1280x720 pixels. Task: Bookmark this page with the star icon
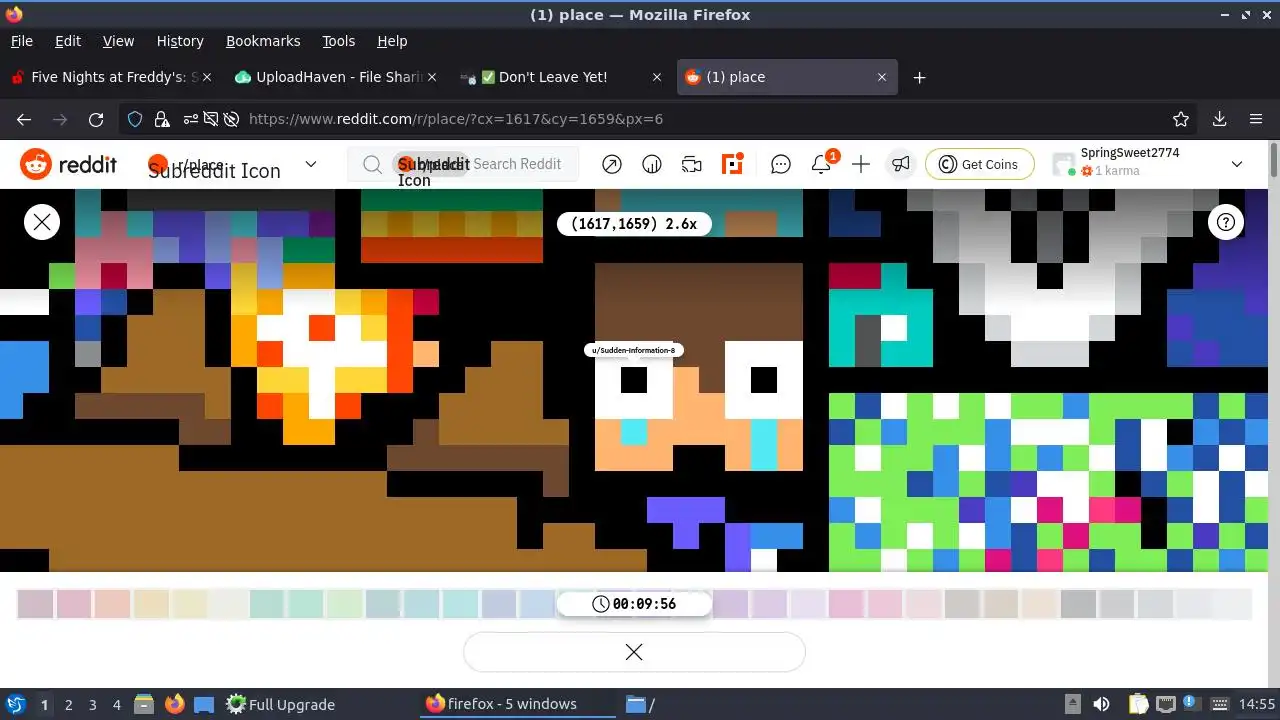pyautogui.click(x=1181, y=119)
